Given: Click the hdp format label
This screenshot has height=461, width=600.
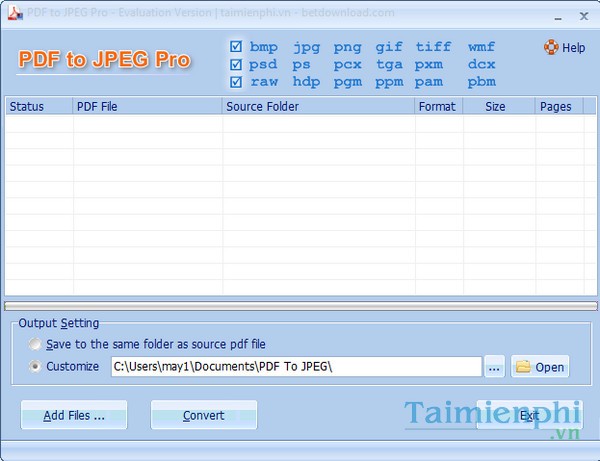Looking at the screenshot, I should pos(307,82).
